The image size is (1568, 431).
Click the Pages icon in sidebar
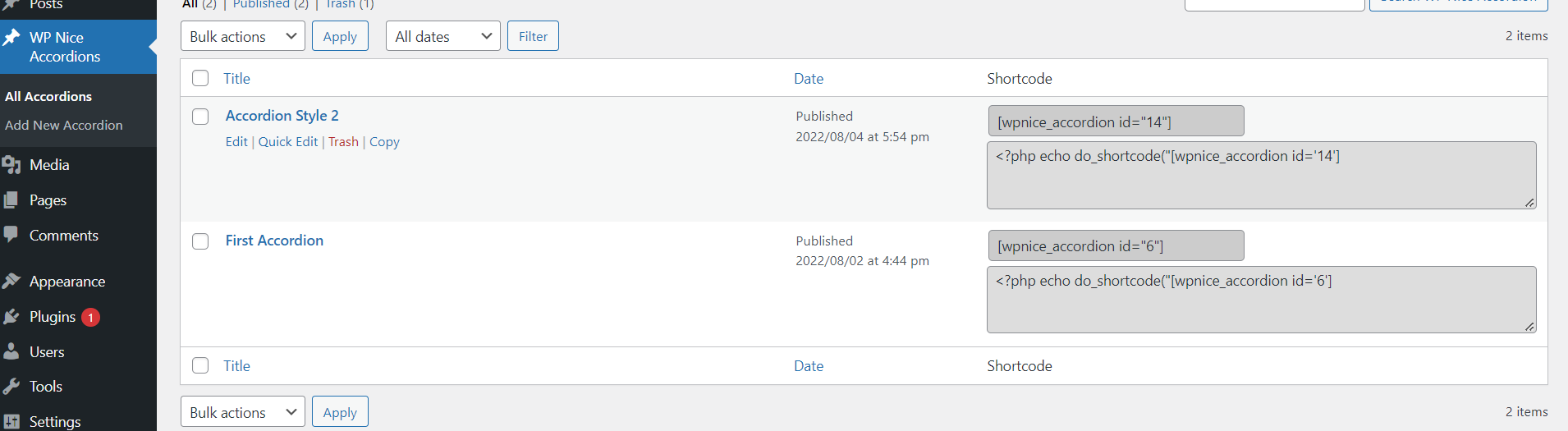coord(11,200)
